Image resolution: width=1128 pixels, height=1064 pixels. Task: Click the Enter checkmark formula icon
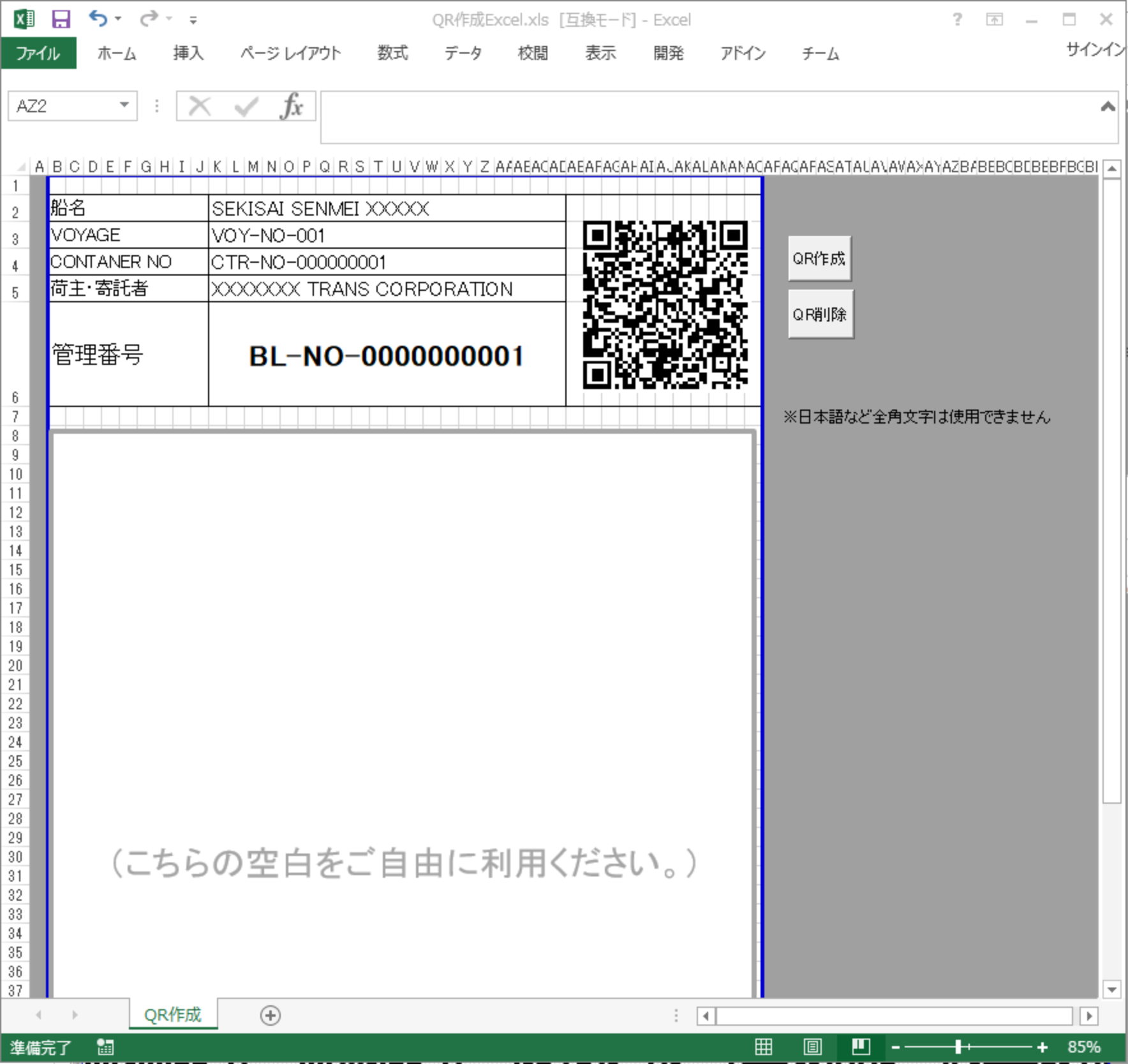(246, 107)
